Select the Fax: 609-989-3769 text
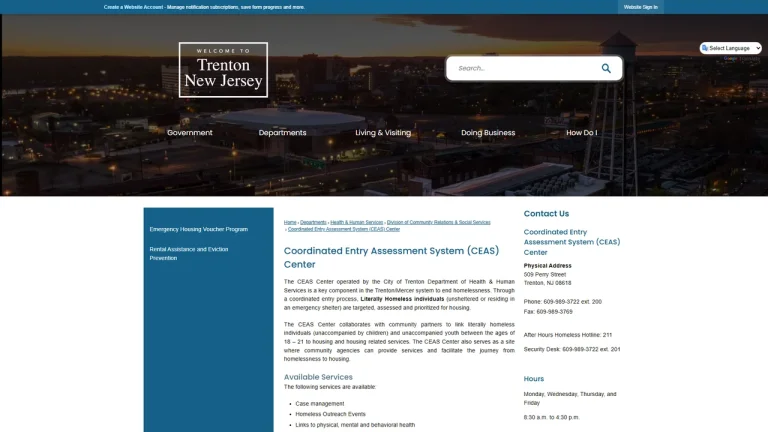Screen dimensions: 768x432 (548, 312)
